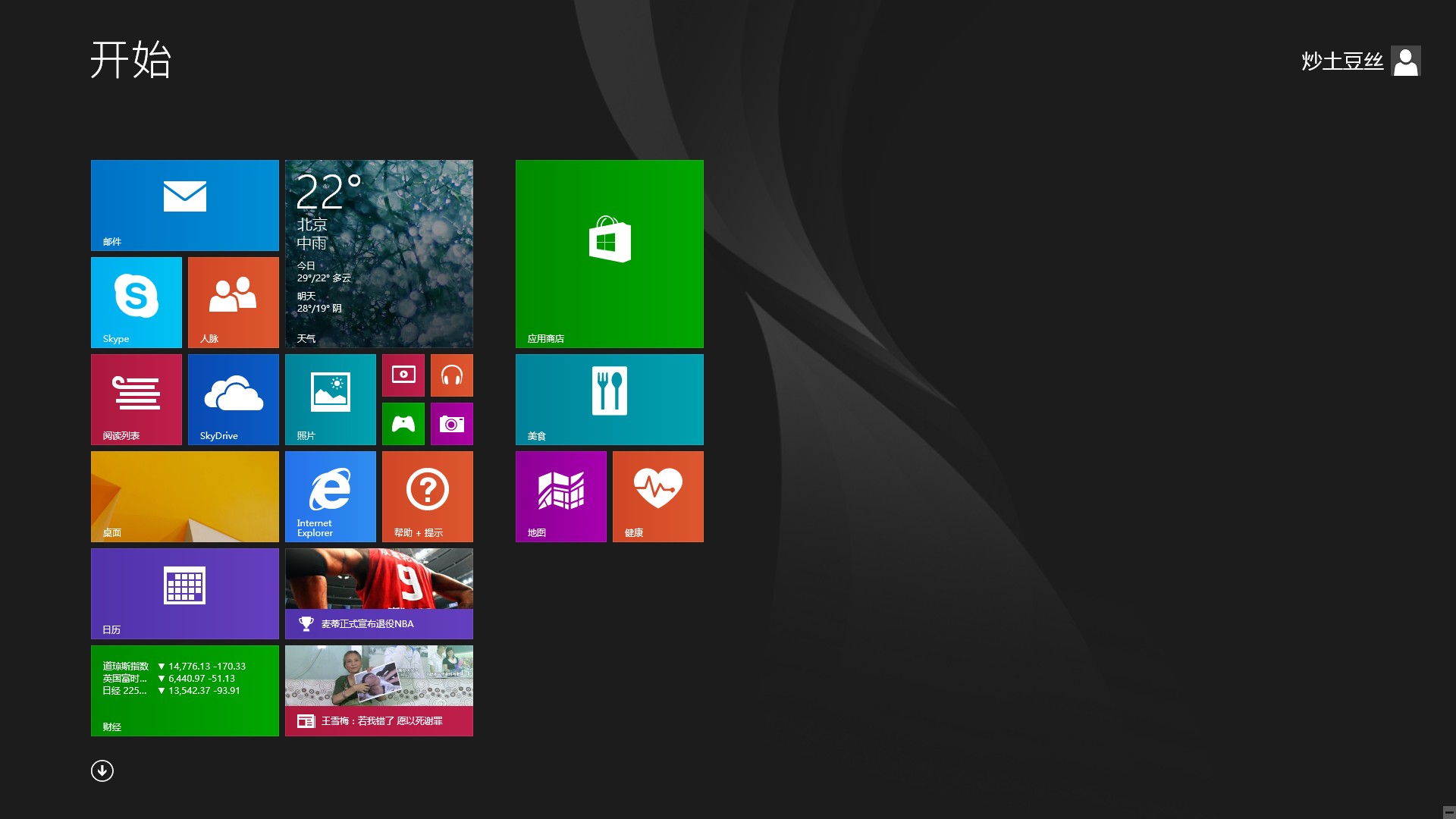Open the Mail (邮件) tile
The height and width of the screenshot is (819, 1456).
184,205
